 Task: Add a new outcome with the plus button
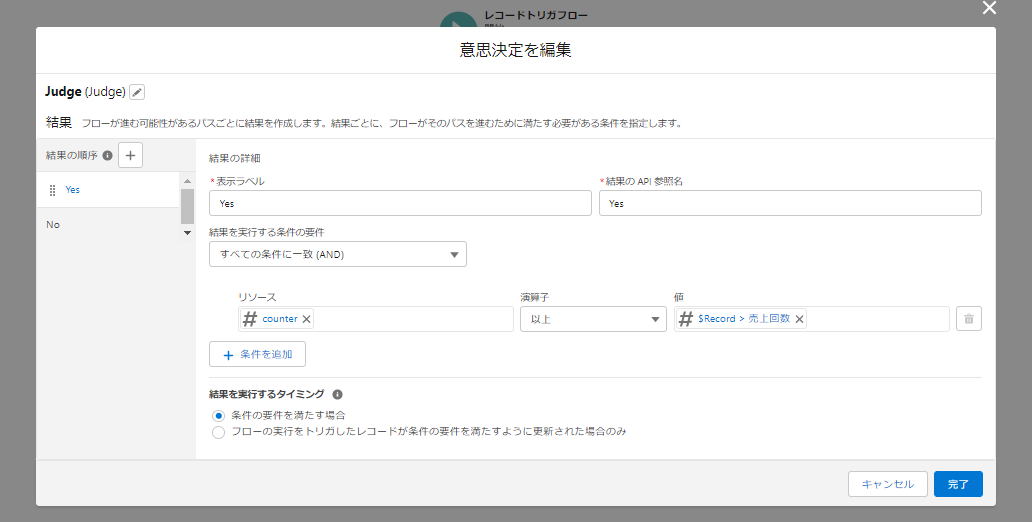130,155
